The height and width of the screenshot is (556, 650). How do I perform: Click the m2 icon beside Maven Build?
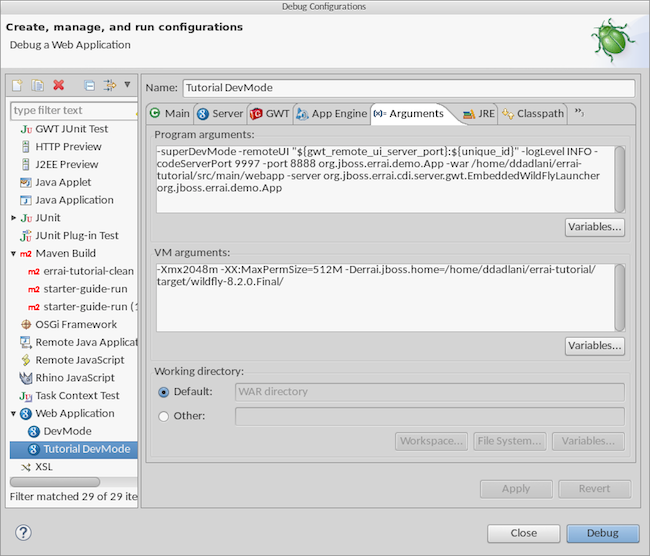coord(26,254)
